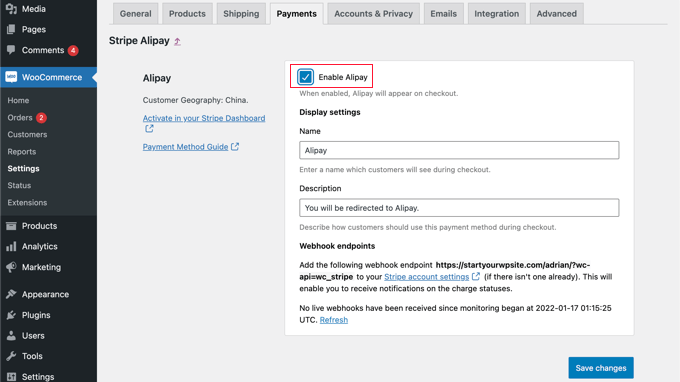The height and width of the screenshot is (382, 680).
Task: Click the Users person icon
Action: (x=11, y=336)
